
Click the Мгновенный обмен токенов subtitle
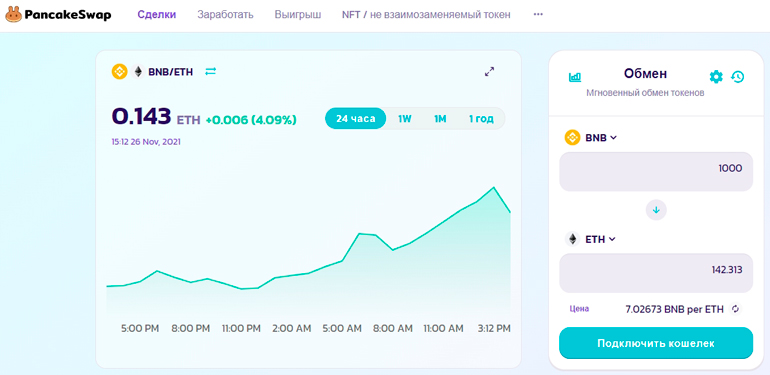click(x=645, y=93)
